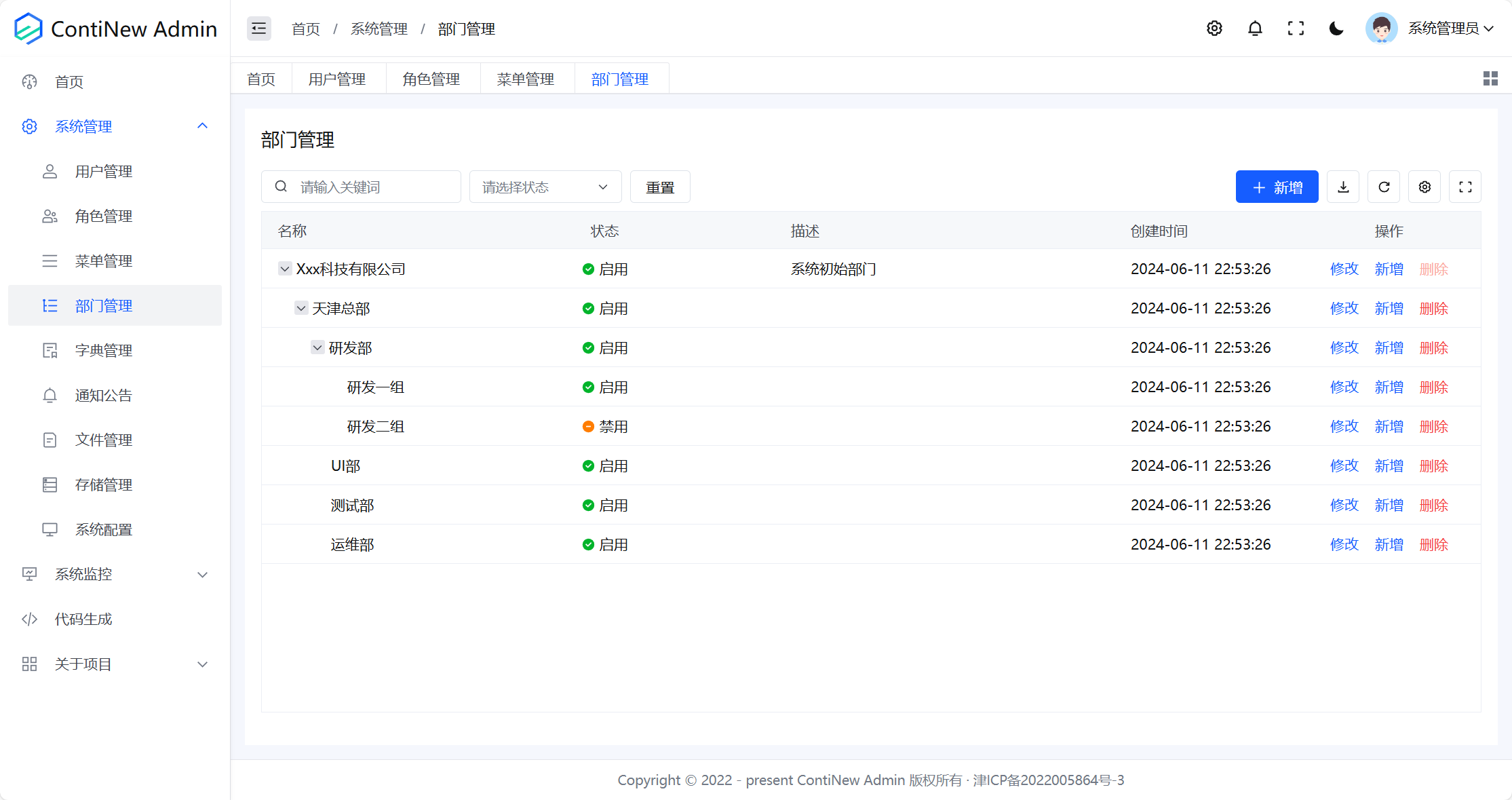The height and width of the screenshot is (800, 1512).
Task: Click the keyword search input field
Action: 361,187
